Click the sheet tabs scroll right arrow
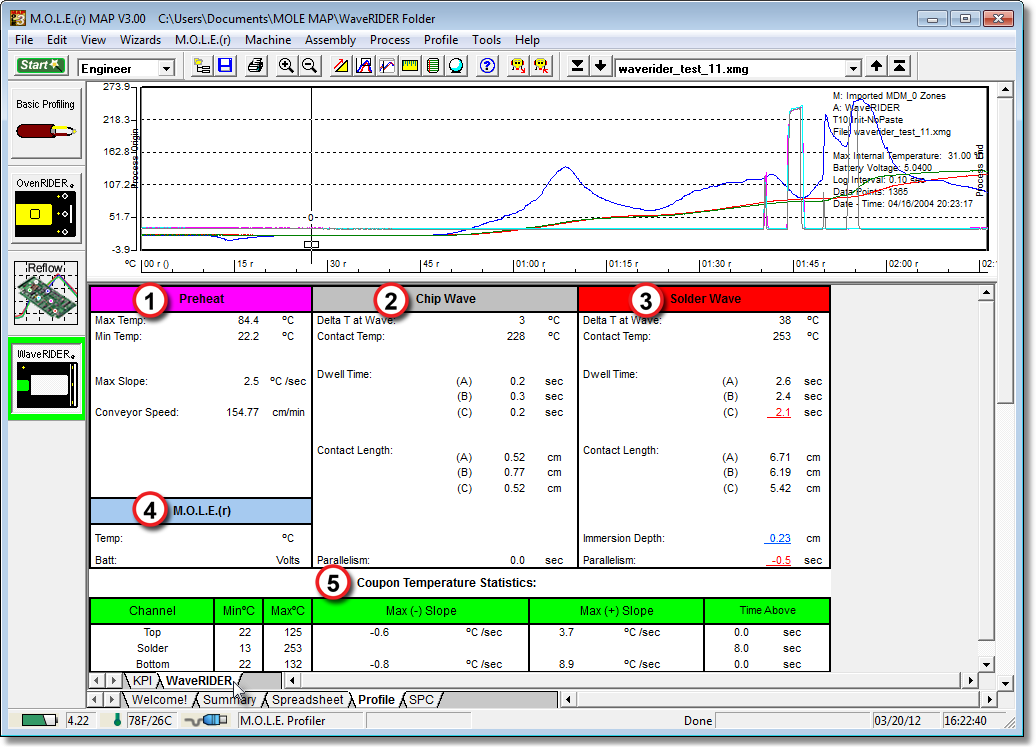This screenshot has width=1036, height=749. 113,680
